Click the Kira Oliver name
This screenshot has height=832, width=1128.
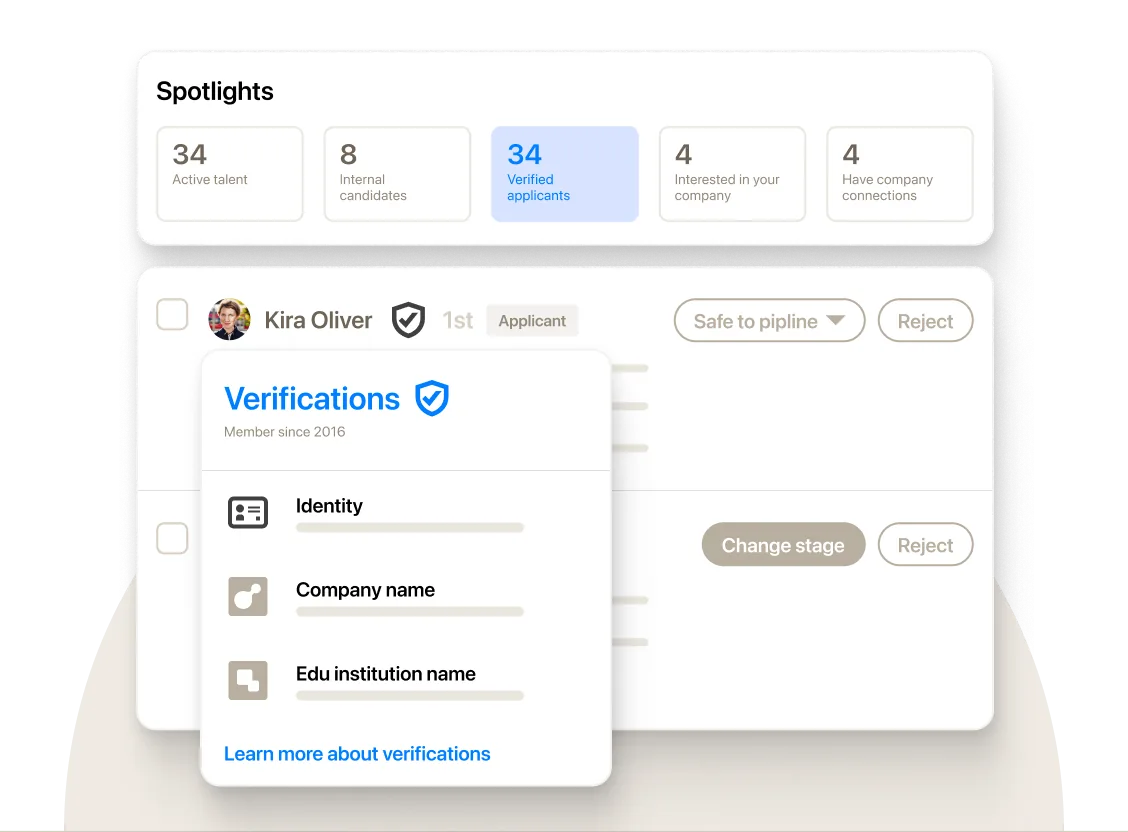[x=318, y=320]
